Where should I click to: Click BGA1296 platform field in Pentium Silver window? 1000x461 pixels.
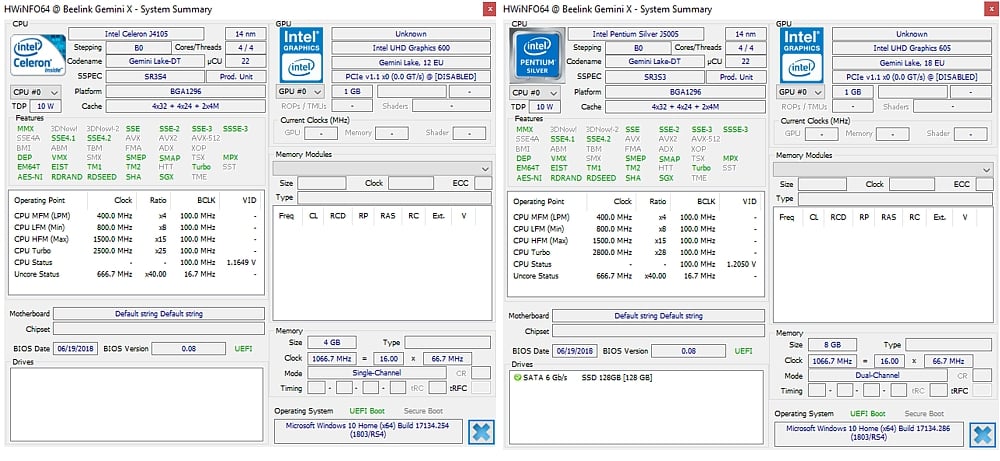click(x=685, y=92)
